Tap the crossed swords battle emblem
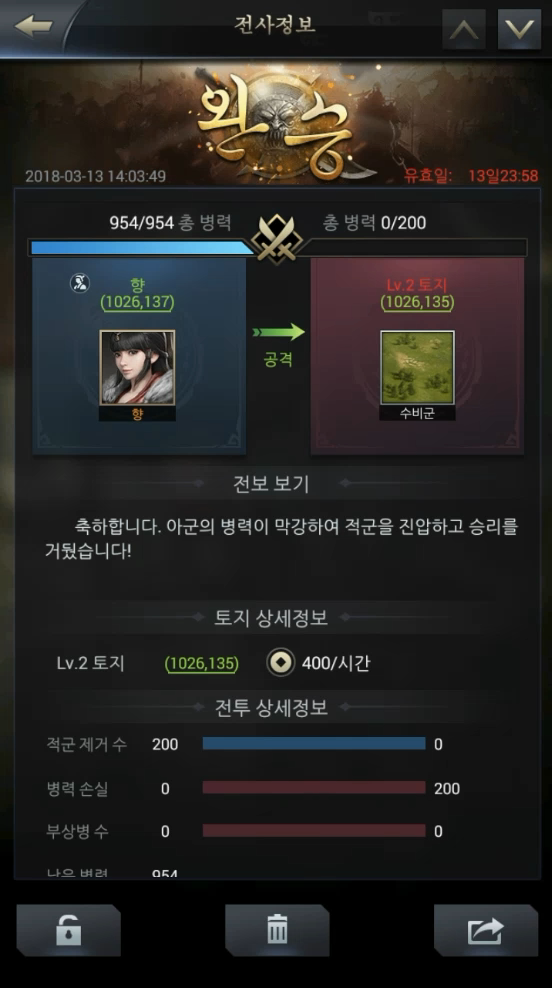 point(277,239)
